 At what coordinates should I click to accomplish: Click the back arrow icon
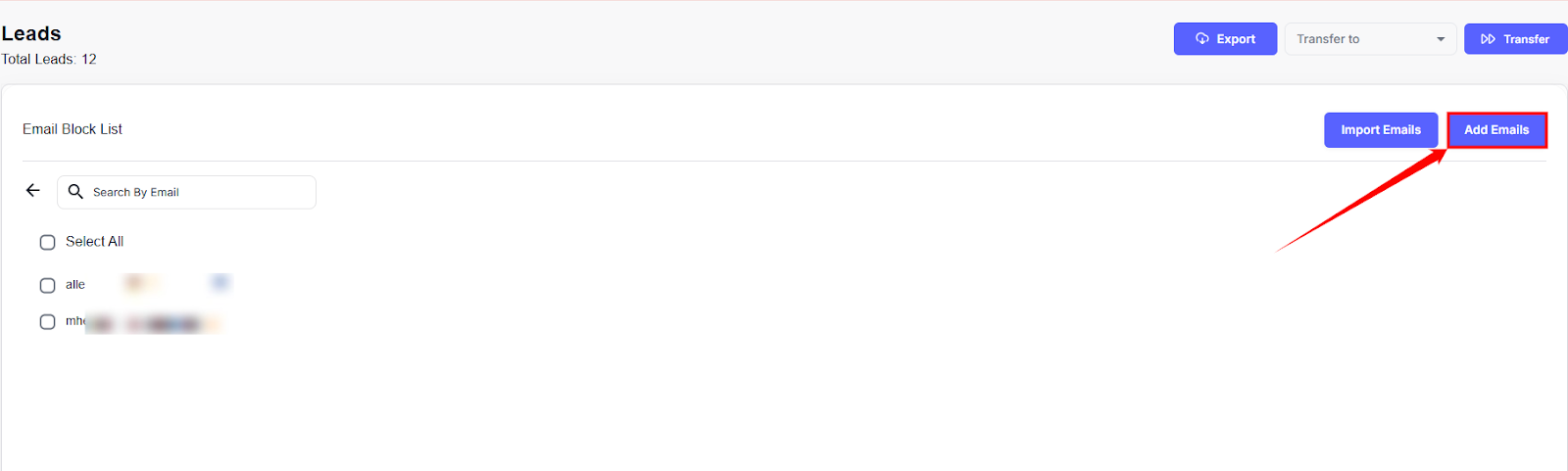(x=33, y=191)
